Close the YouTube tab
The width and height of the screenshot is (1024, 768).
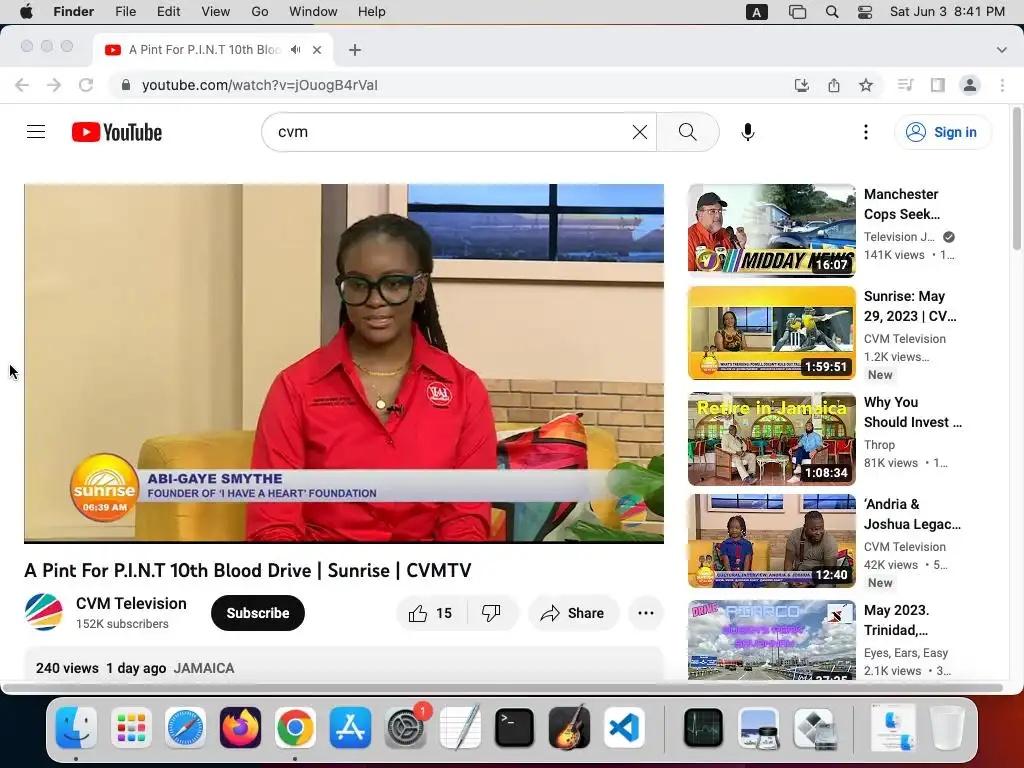317,50
